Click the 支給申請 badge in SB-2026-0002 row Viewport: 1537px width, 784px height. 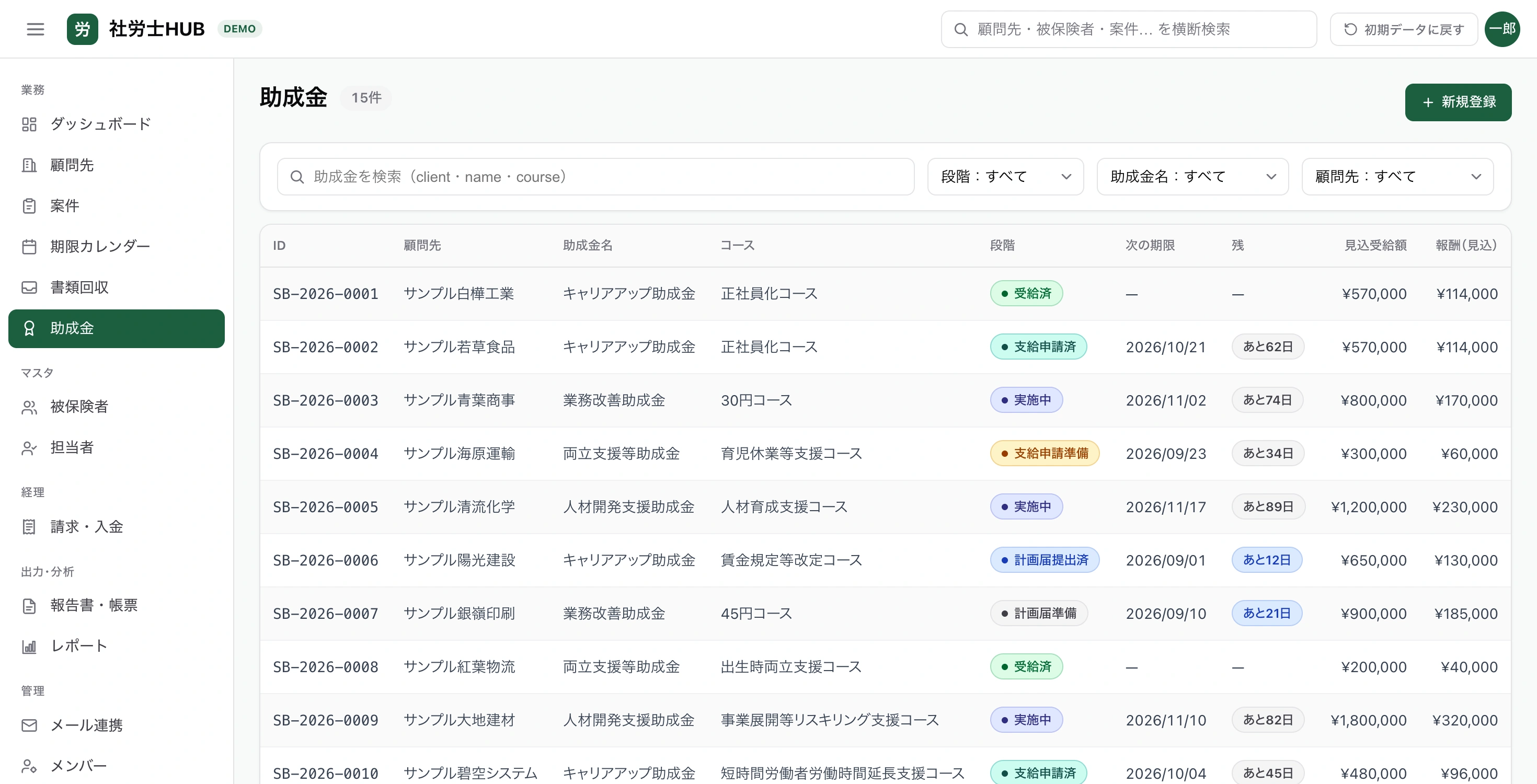pyautogui.click(x=1038, y=347)
